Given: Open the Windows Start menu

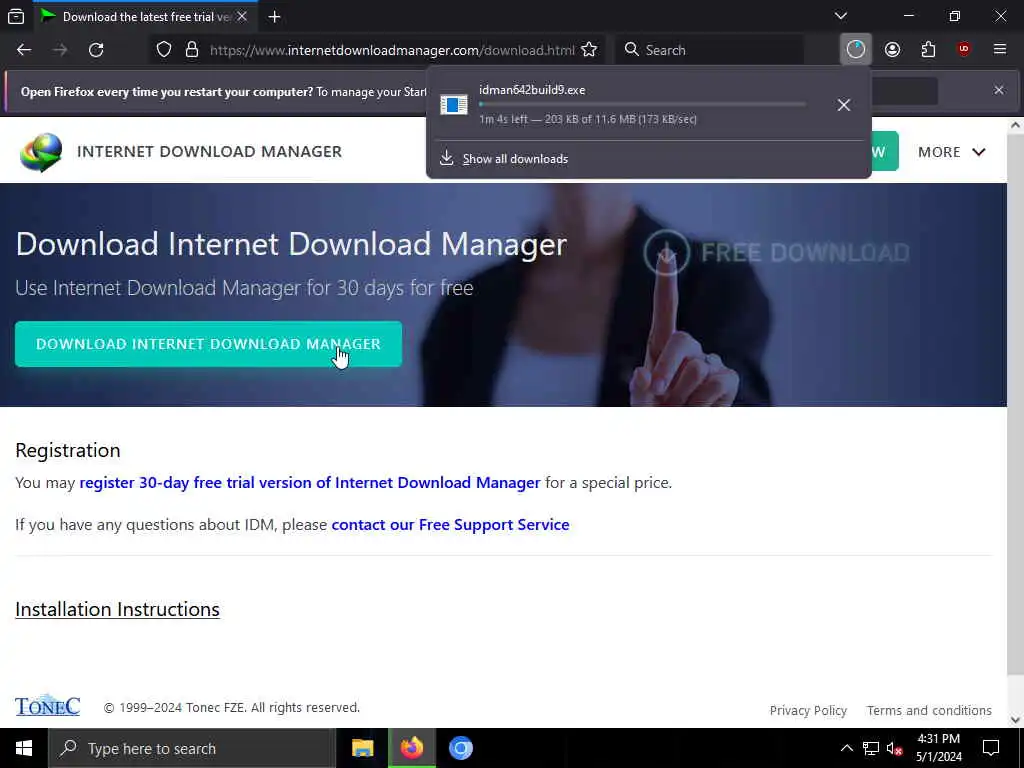Looking at the screenshot, I should coord(24,748).
